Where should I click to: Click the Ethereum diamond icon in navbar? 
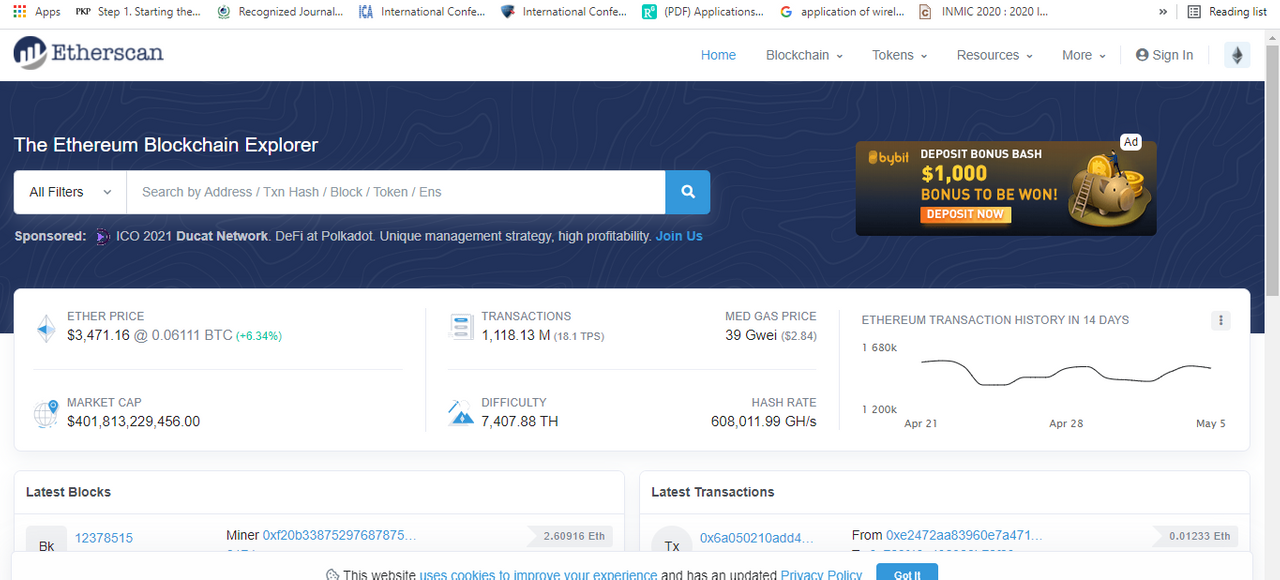point(1237,55)
